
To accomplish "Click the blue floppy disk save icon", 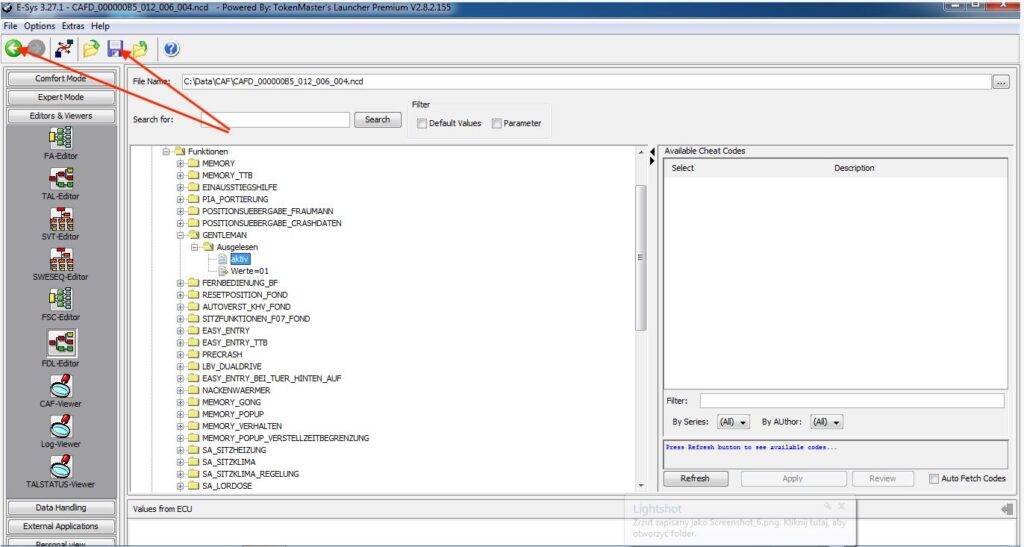I will point(116,48).
